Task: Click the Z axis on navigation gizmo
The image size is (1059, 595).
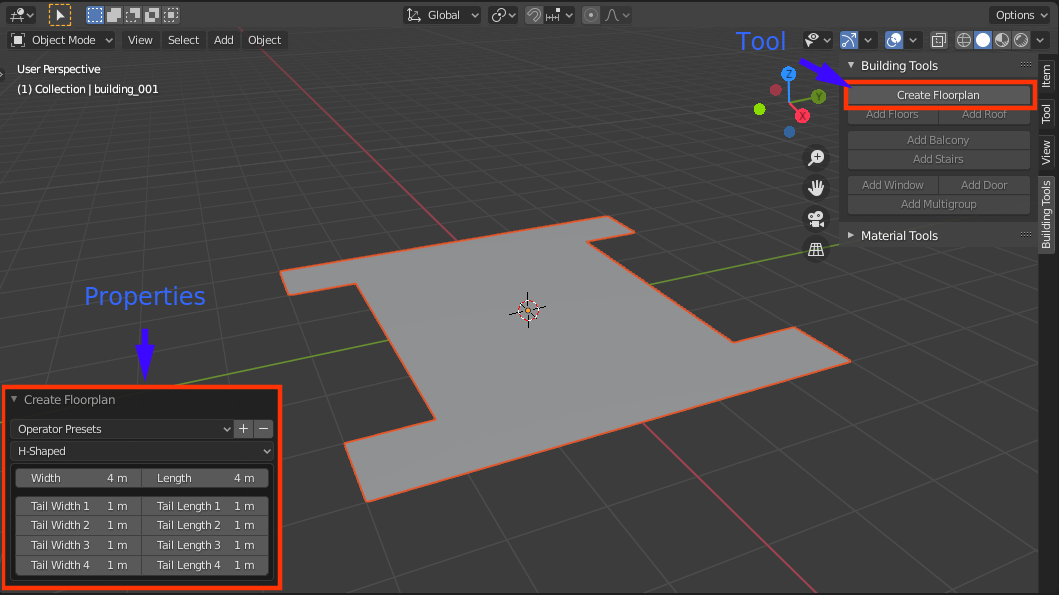Action: (788, 74)
